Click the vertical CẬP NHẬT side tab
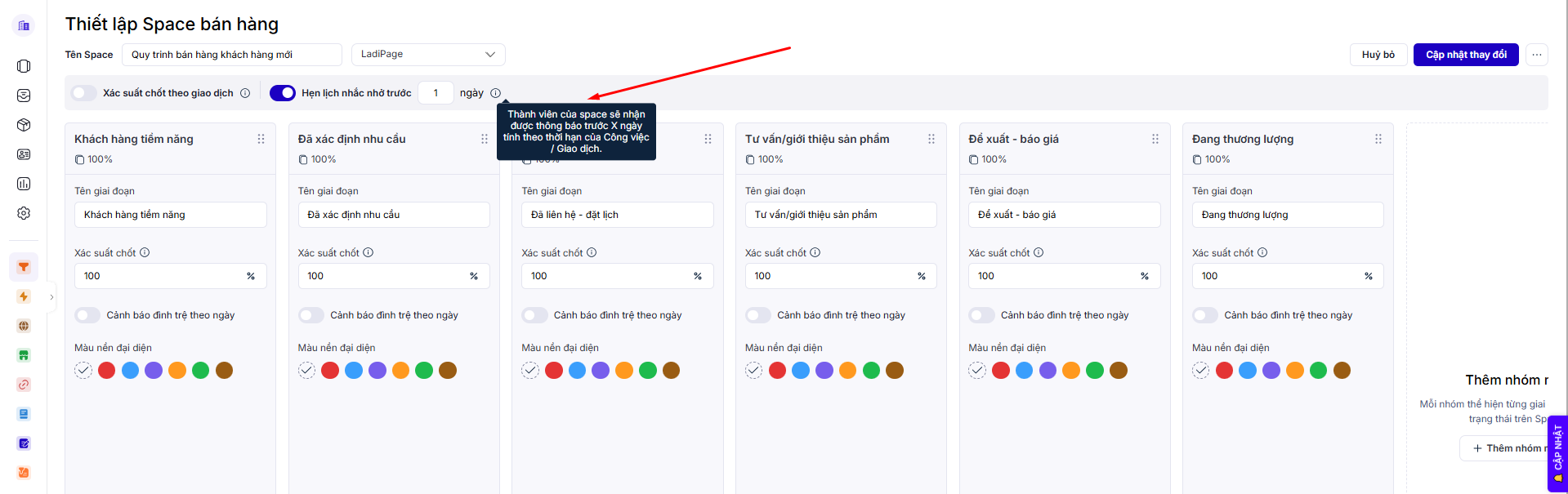1568x494 pixels. [1557, 453]
